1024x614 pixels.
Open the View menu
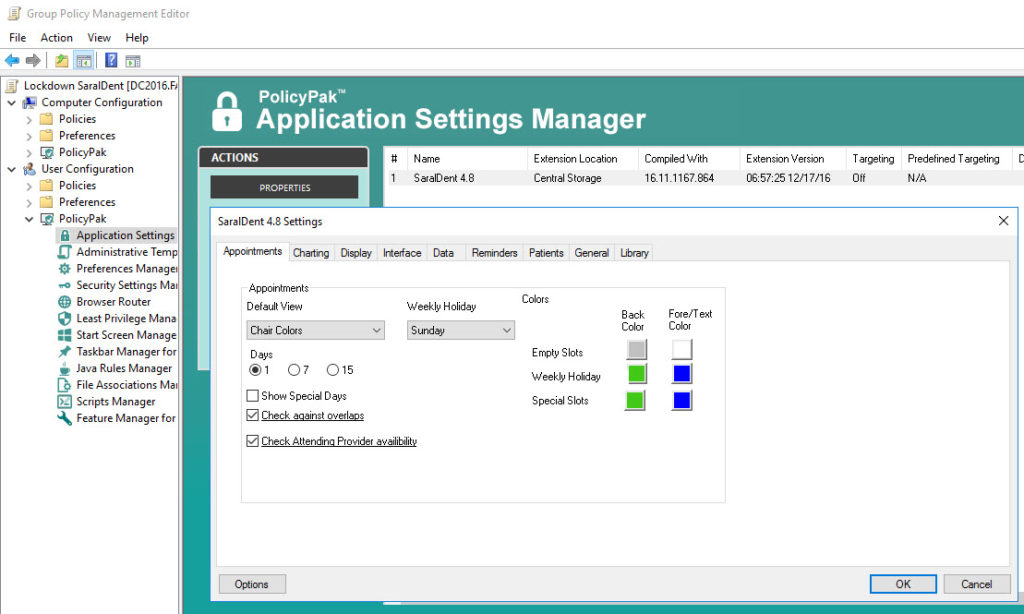(x=99, y=38)
